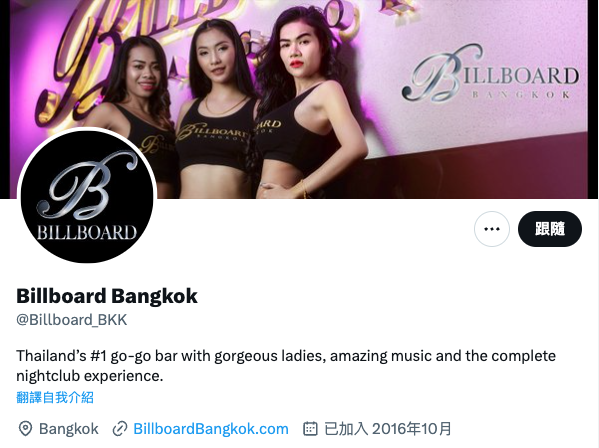Viewport: 599px width, 448px height.
Task: Click the Billboard Bangkok display name
Action: [x=107, y=296]
